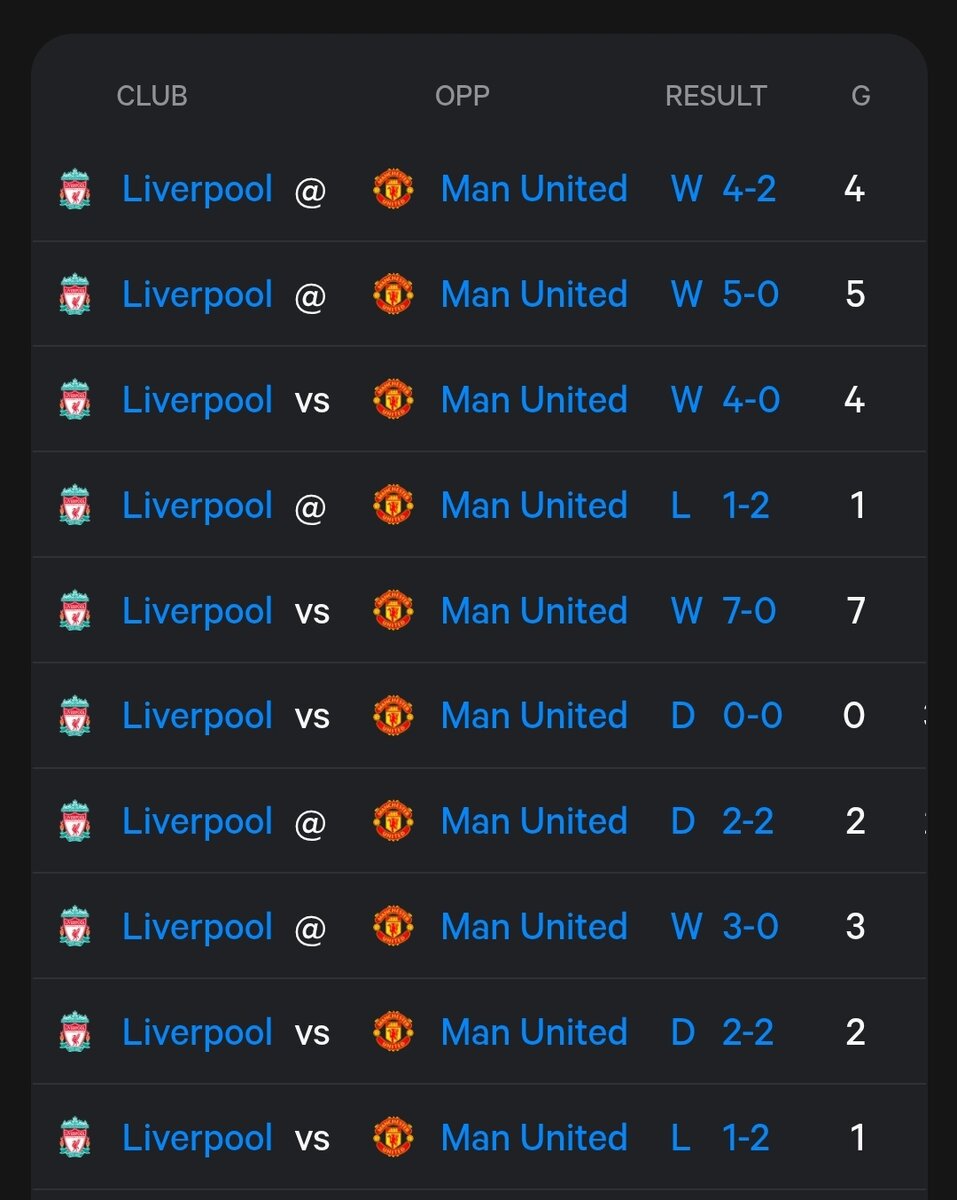Click Liverpool name in the 4-0 row
The height and width of the screenshot is (1200, 957).
point(197,400)
